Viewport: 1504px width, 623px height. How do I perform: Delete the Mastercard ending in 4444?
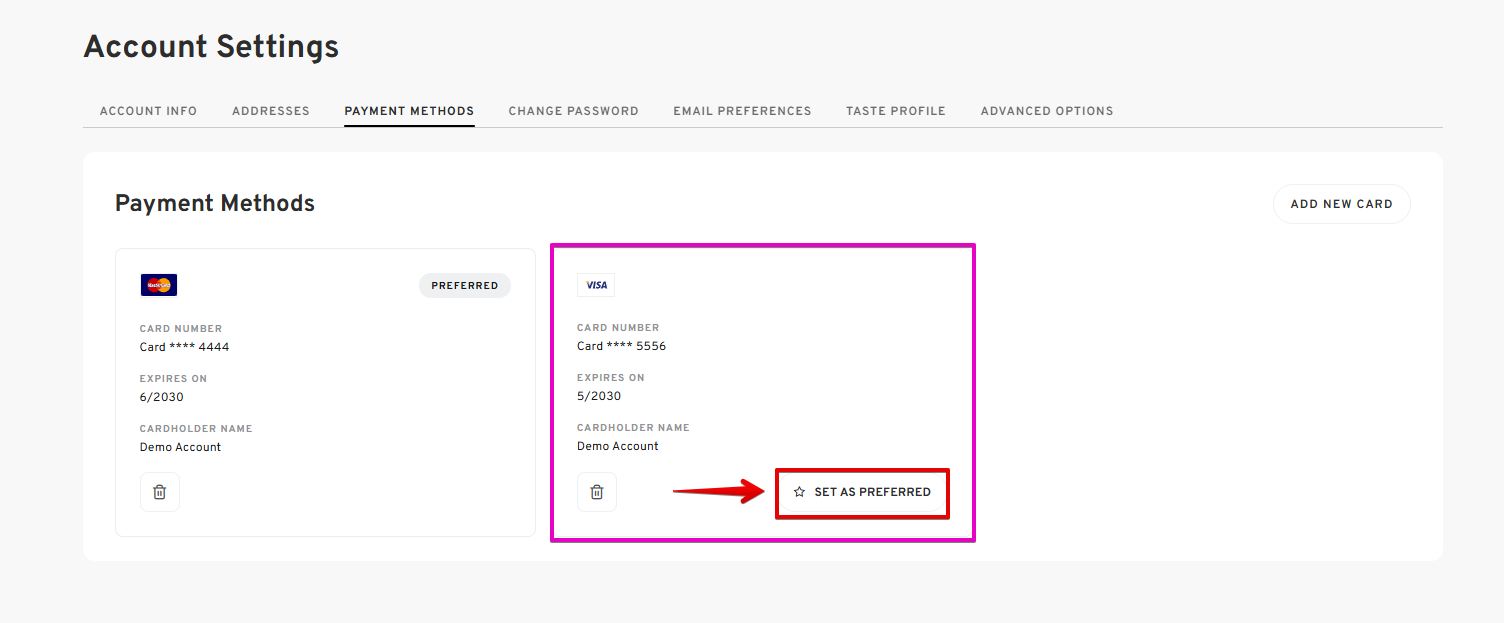tap(160, 492)
